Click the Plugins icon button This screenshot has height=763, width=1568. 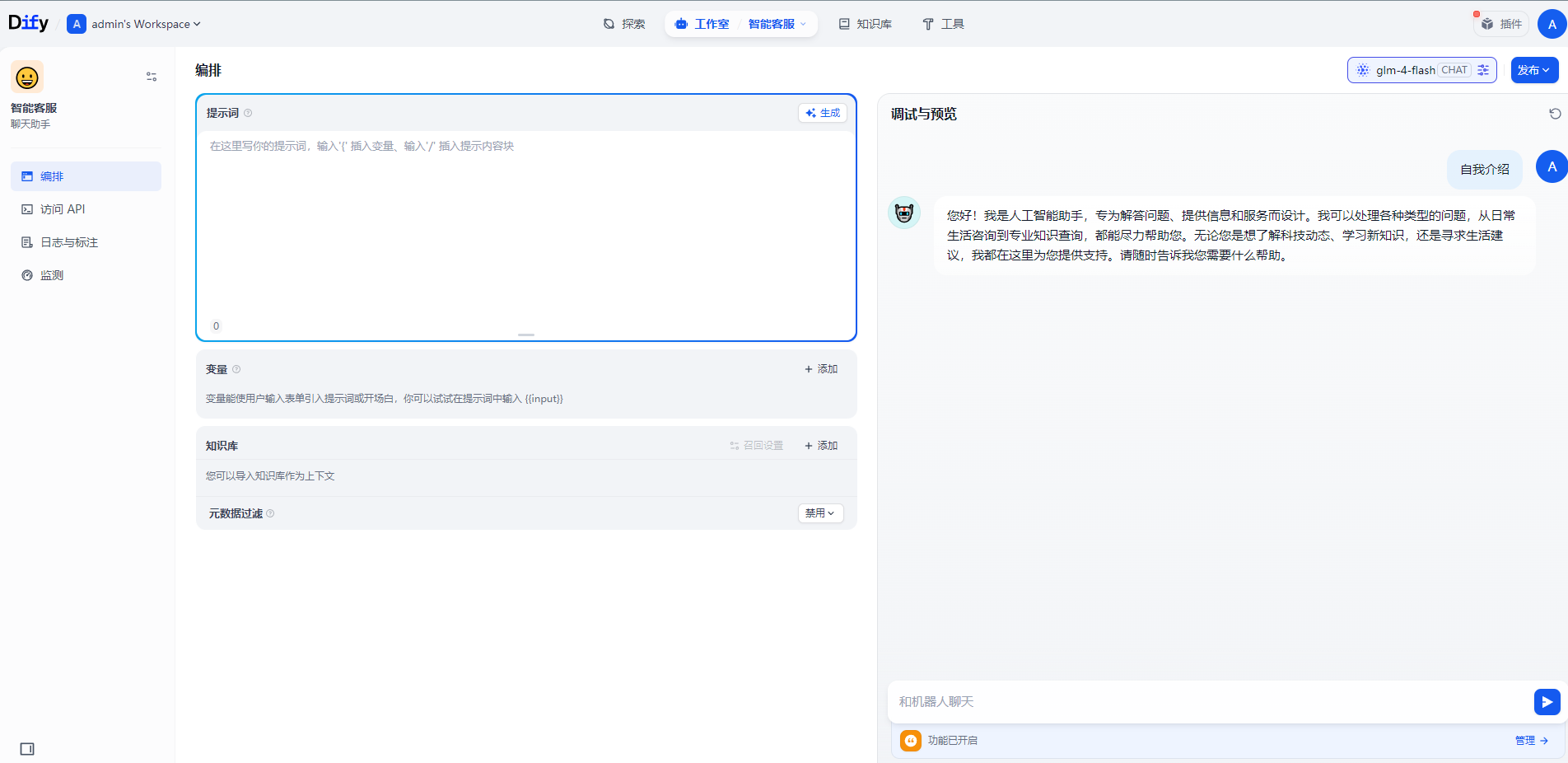pos(1501,24)
